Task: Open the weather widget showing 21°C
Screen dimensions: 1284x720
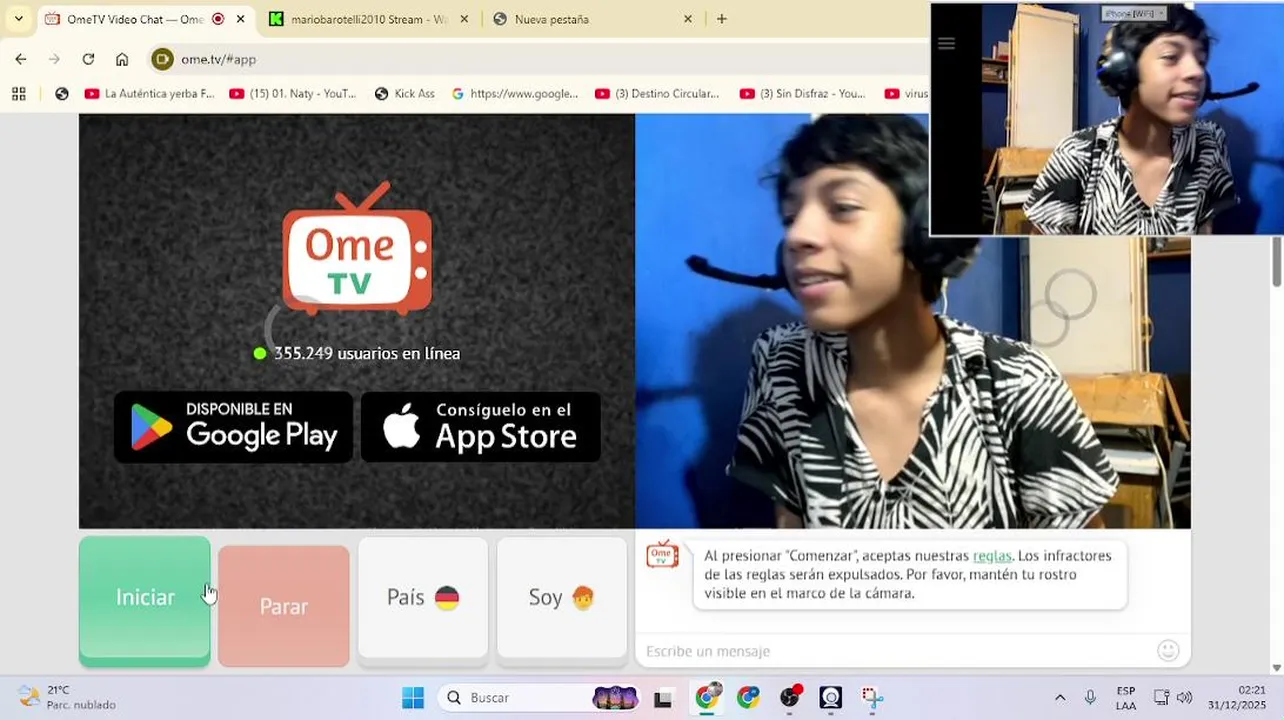Action: coord(67,697)
